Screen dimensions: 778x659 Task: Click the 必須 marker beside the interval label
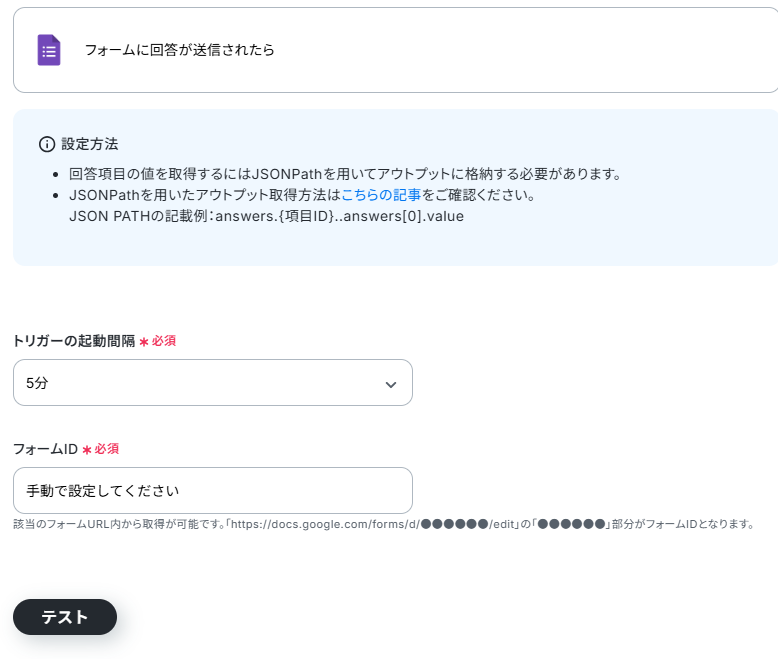pyautogui.click(x=164, y=341)
